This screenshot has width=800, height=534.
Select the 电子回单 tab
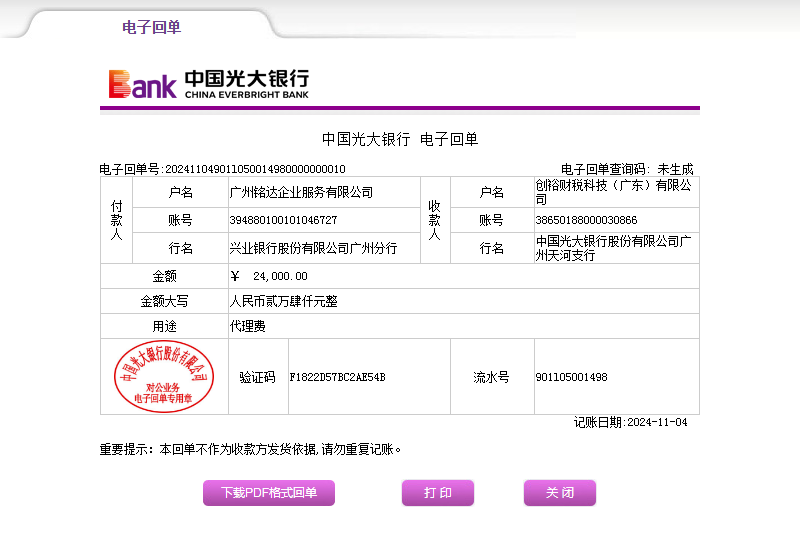coord(152,27)
